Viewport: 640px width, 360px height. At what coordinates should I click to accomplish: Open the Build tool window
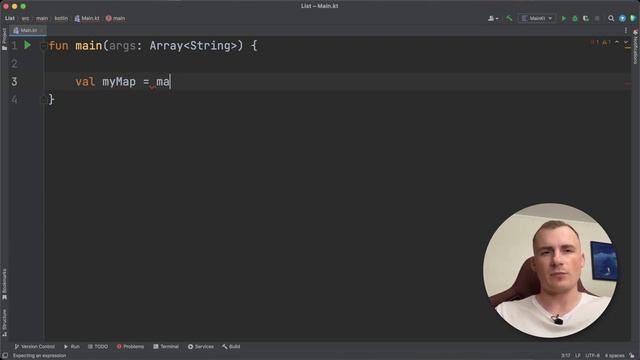(x=231, y=347)
